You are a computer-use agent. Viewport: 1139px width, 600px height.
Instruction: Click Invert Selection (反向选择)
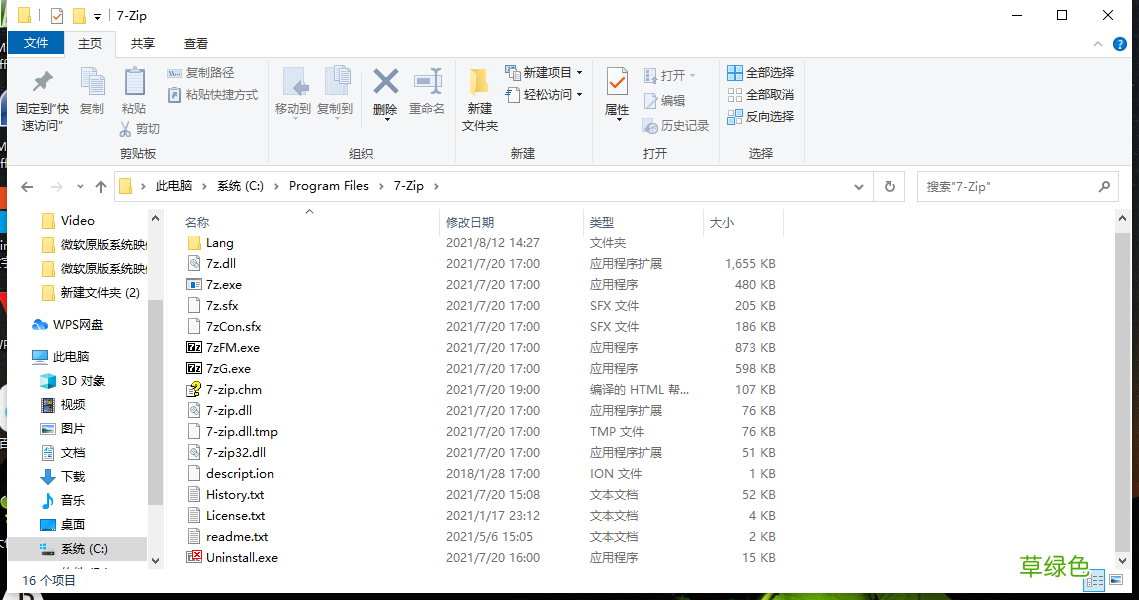[x=761, y=116]
